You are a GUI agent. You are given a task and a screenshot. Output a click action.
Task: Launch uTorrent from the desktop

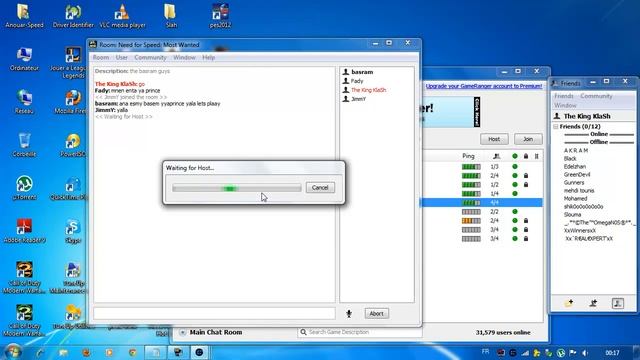[x=24, y=188]
